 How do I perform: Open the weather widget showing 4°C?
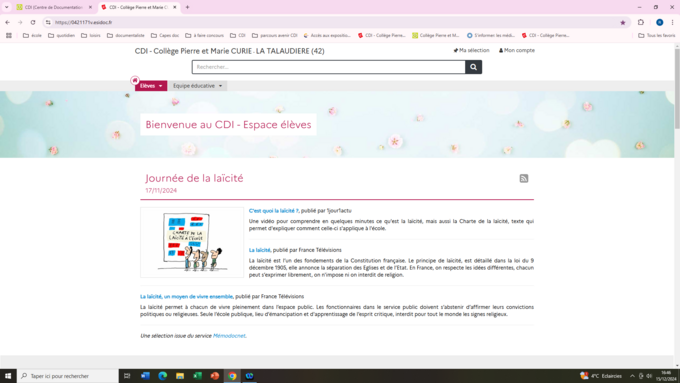click(x=601, y=376)
